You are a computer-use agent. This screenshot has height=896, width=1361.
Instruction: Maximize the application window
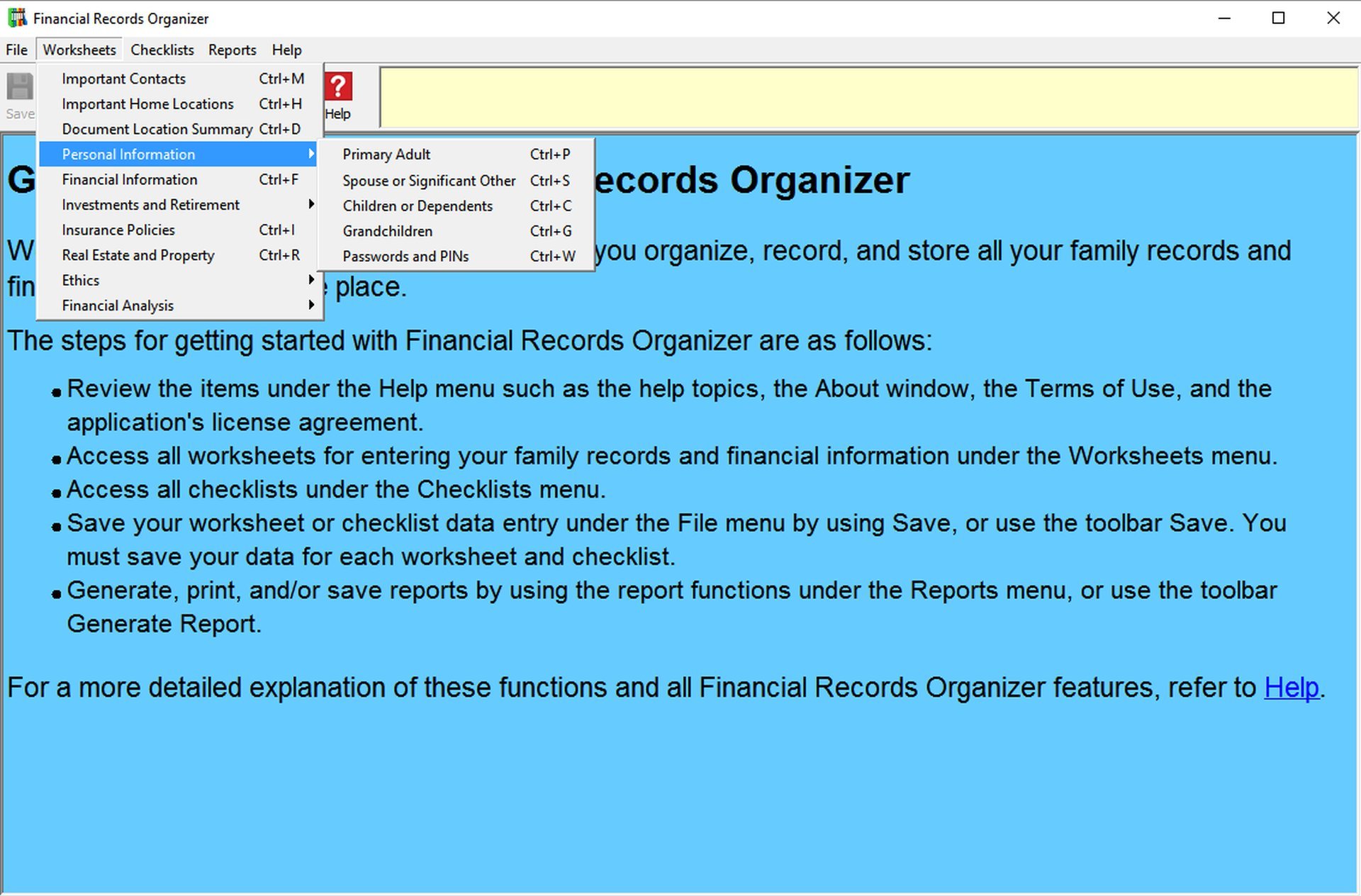tap(1279, 18)
